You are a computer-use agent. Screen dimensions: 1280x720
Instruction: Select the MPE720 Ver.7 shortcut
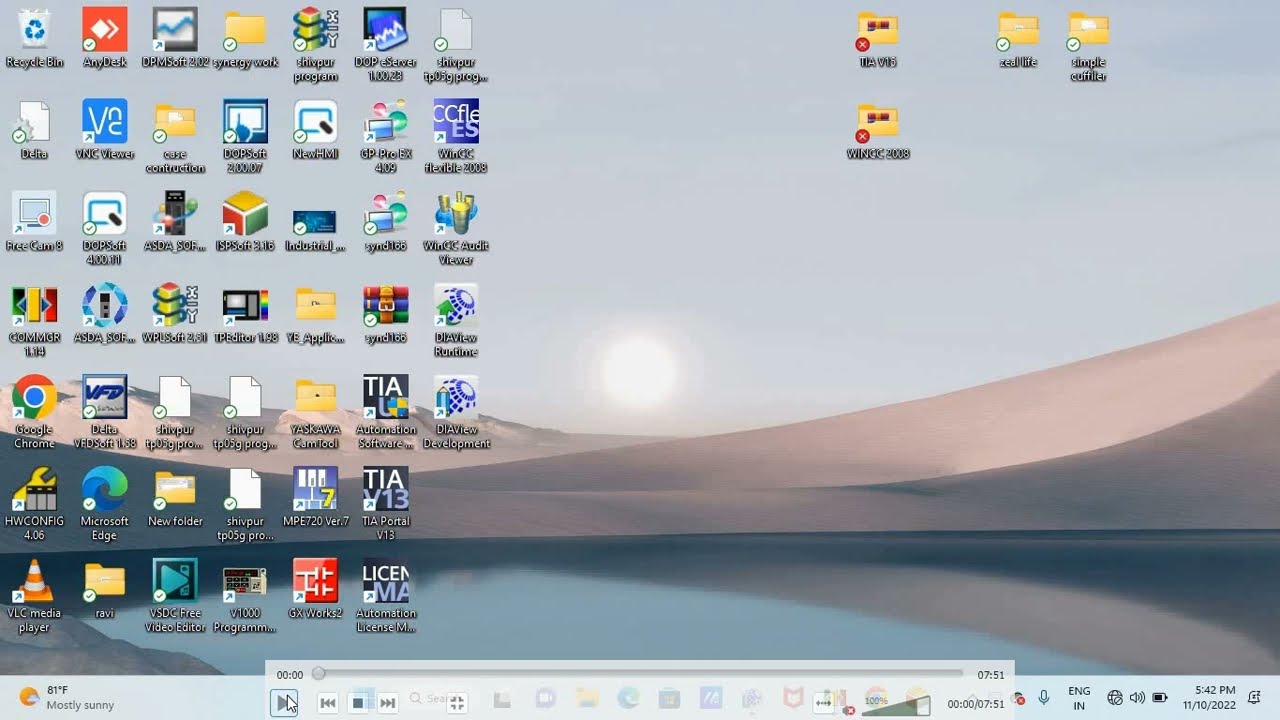pos(316,498)
